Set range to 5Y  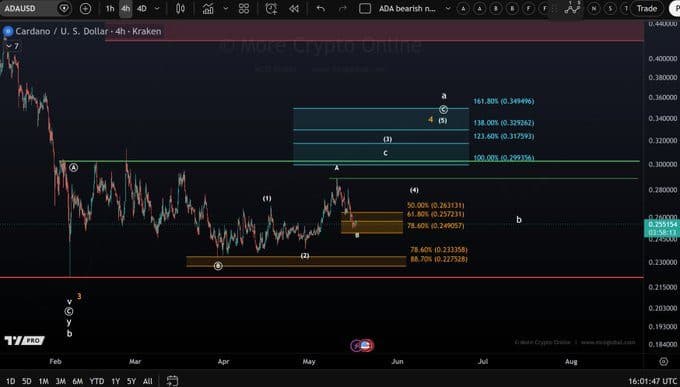(131, 381)
